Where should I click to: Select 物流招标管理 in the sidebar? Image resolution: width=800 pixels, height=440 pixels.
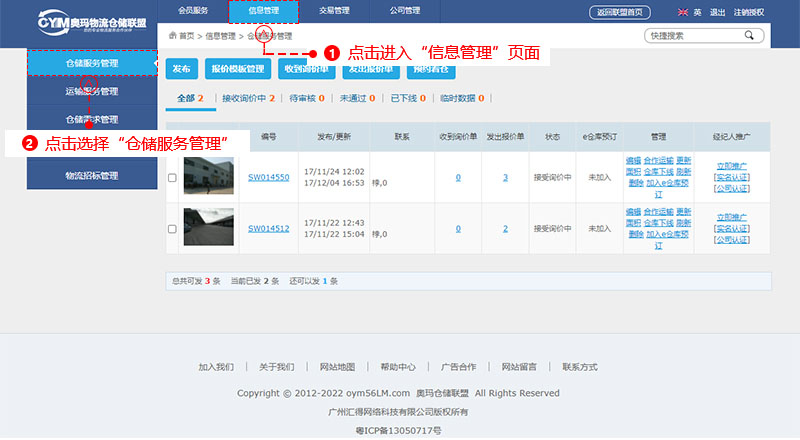pos(92,176)
